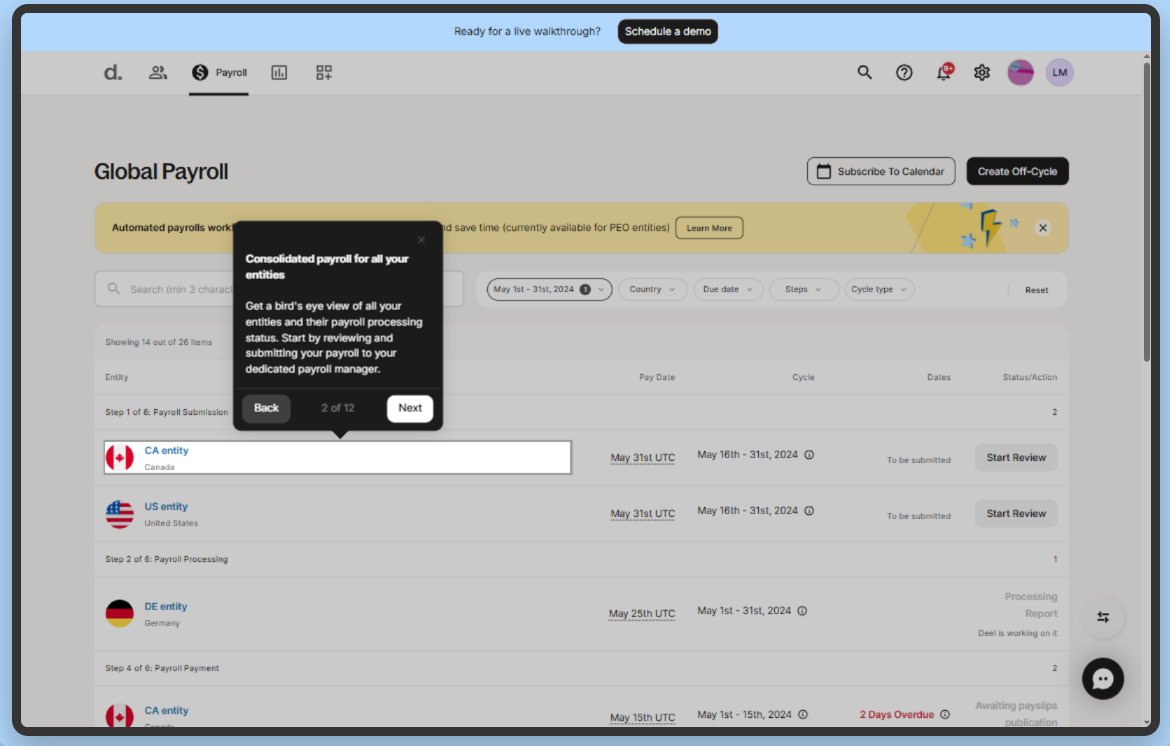Click the Create Off-Cycle button
This screenshot has height=746, width=1170.
pyautogui.click(x=1017, y=171)
